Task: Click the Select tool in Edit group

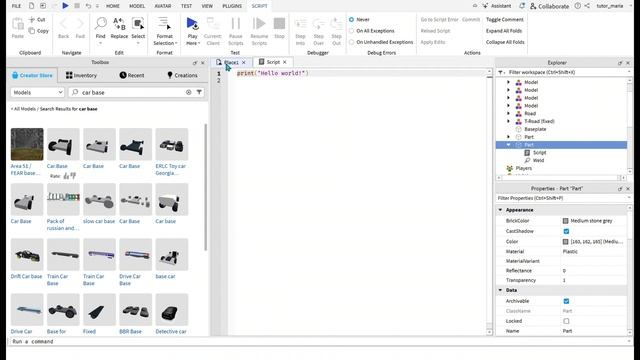Action: tap(138, 24)
